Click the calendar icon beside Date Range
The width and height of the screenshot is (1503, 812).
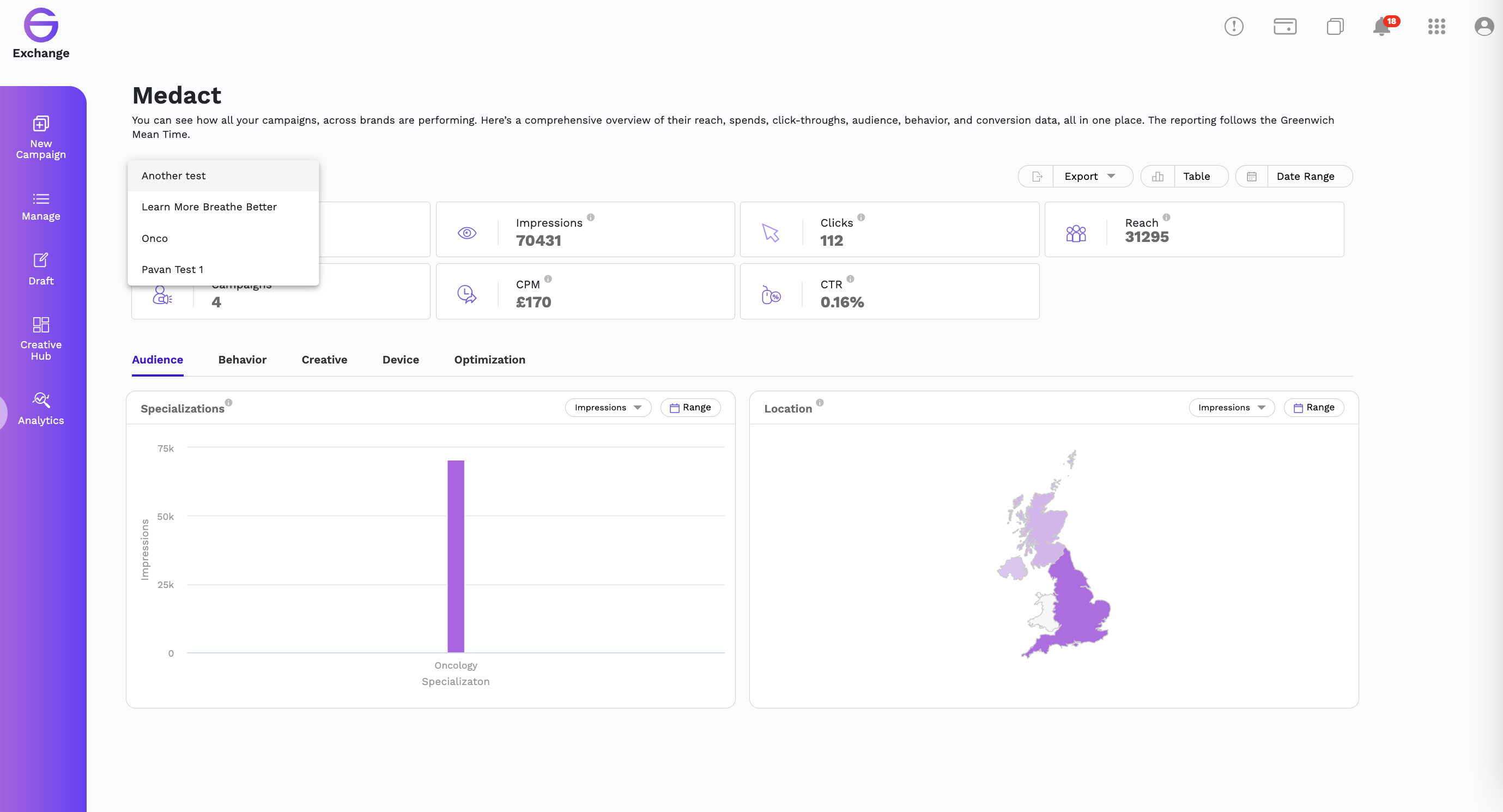coord(1252,177)
